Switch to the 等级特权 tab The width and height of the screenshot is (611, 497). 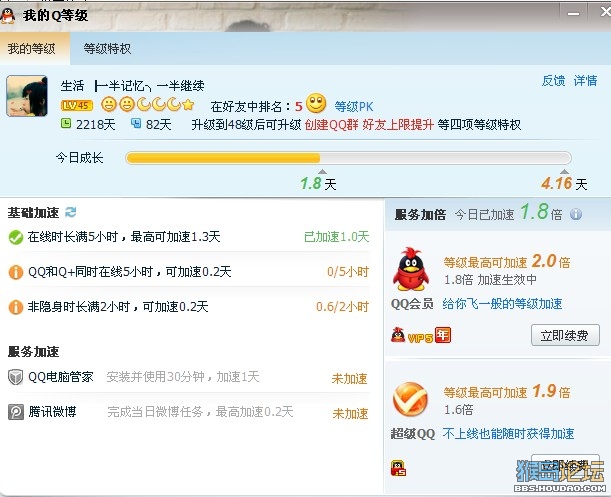point(107,48)
